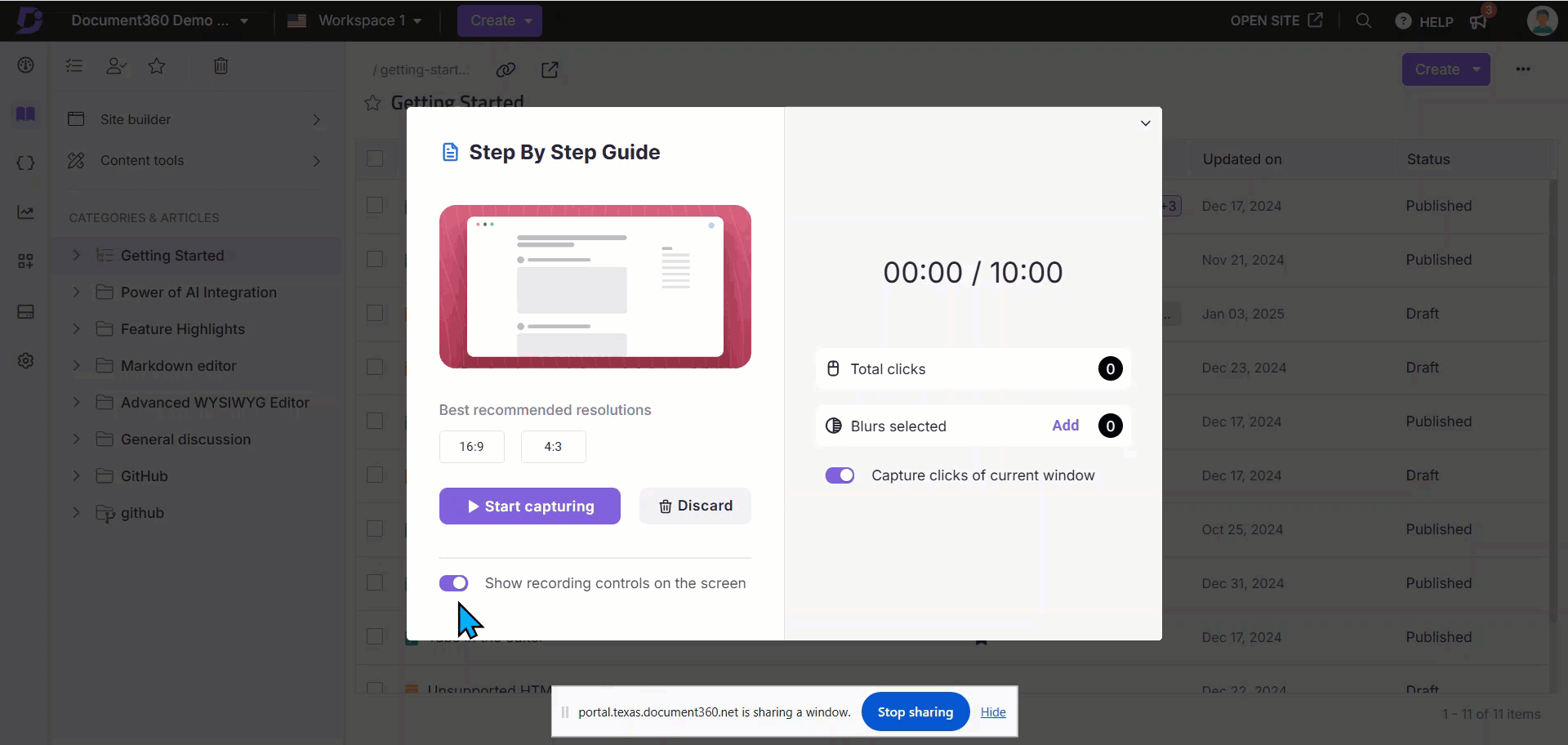The image size is (1568, 745).
Task: Select the Advanced WYSIWYG Editor folder
Action: click(x=215, y=403)
